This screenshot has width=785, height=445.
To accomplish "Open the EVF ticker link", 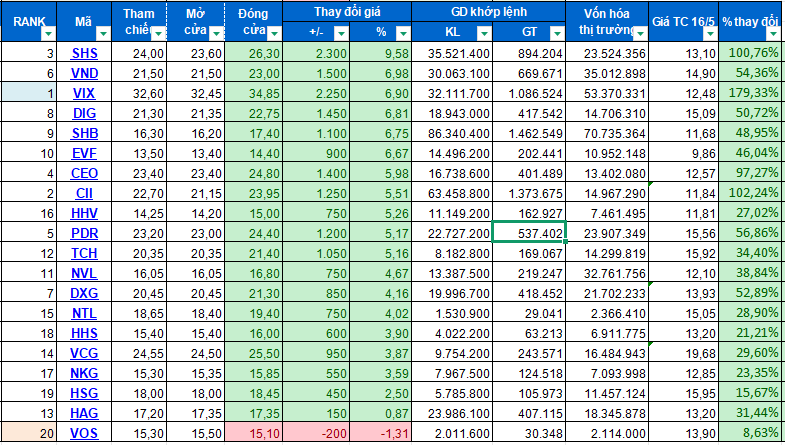I will (84, 153).
